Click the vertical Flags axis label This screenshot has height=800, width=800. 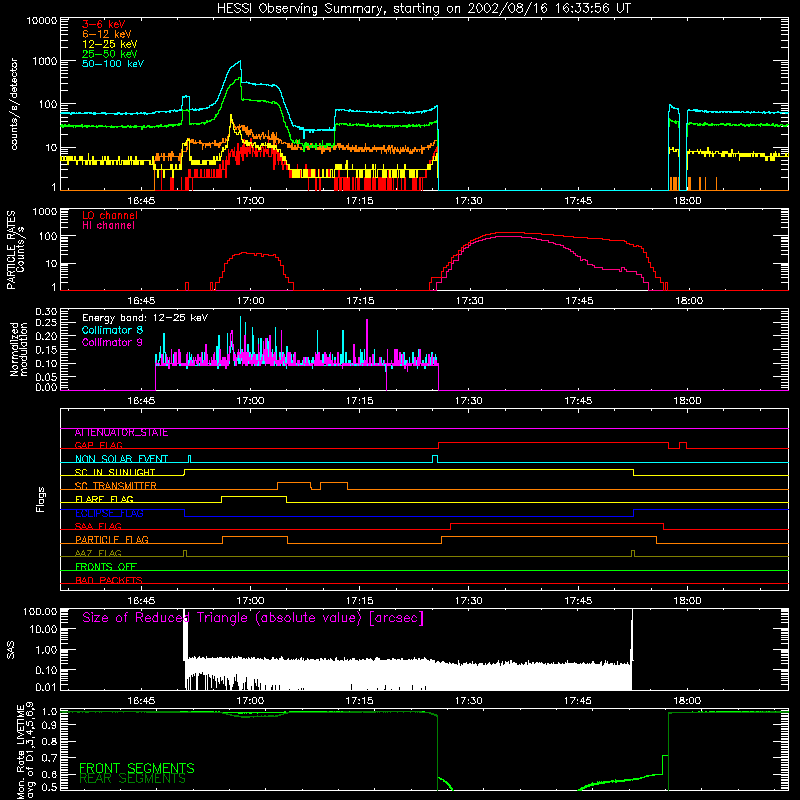[x=41, y=500]
